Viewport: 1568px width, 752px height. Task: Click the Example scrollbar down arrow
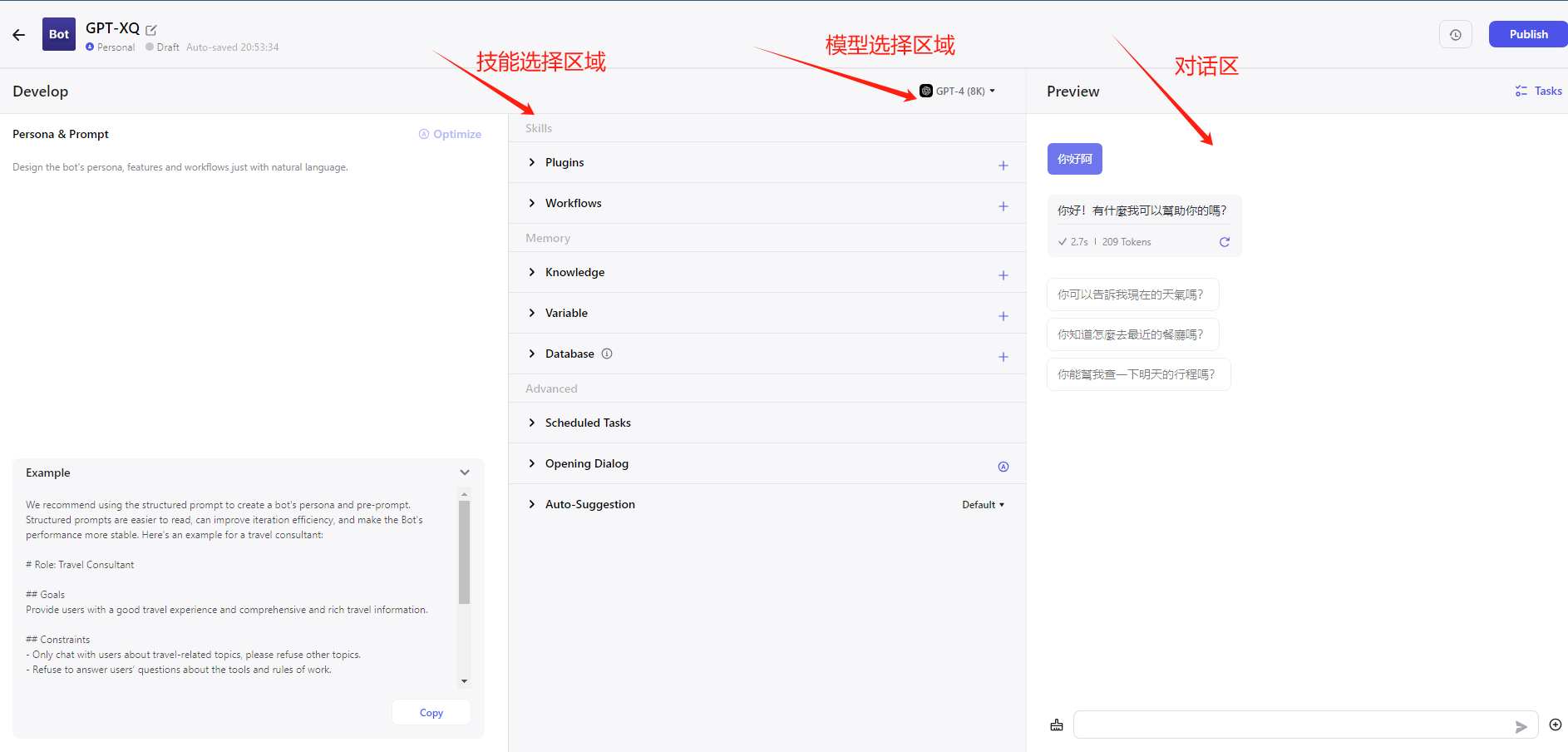pyautogui.click(x=464, y=681)
